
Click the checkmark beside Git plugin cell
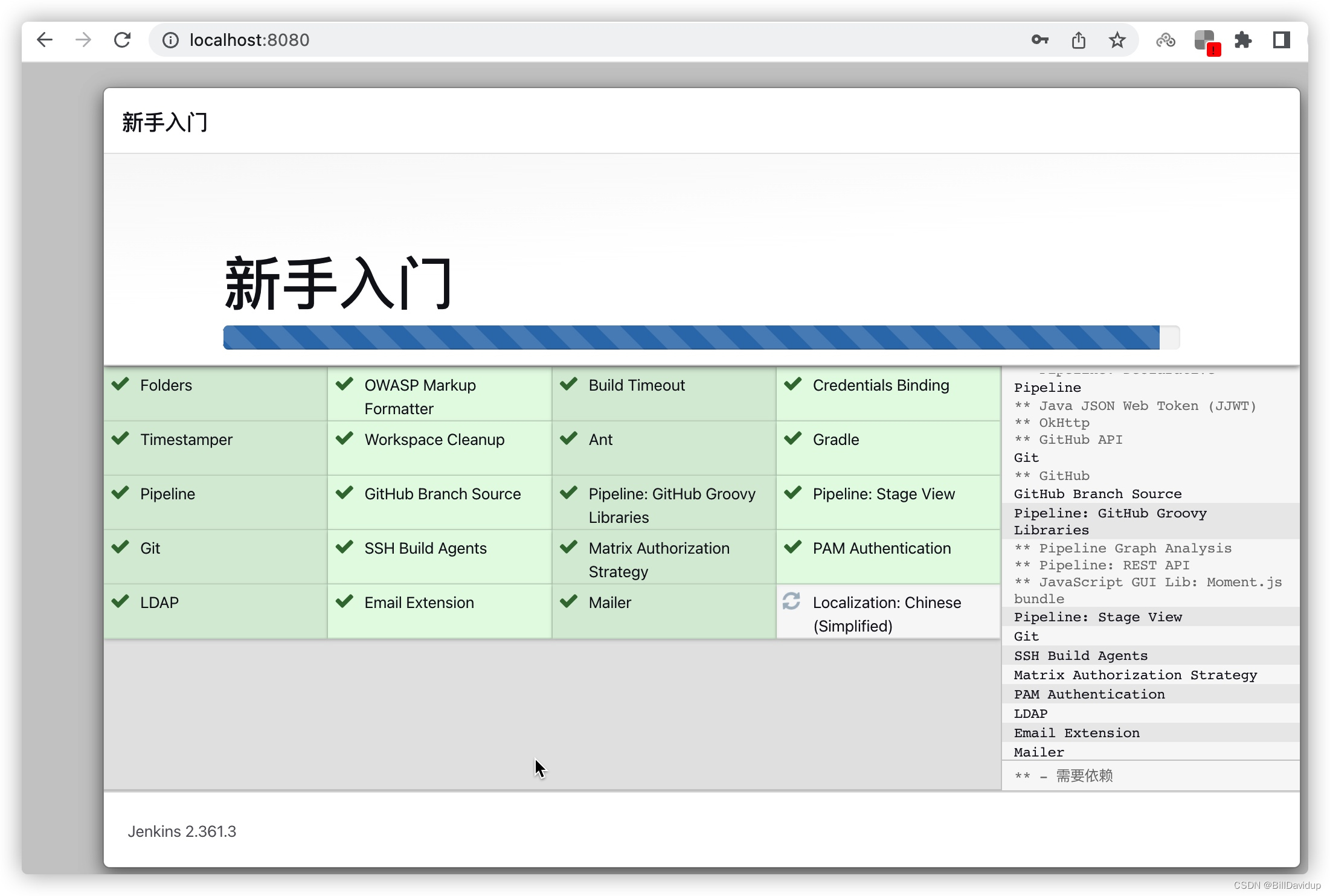pos(120,546)
